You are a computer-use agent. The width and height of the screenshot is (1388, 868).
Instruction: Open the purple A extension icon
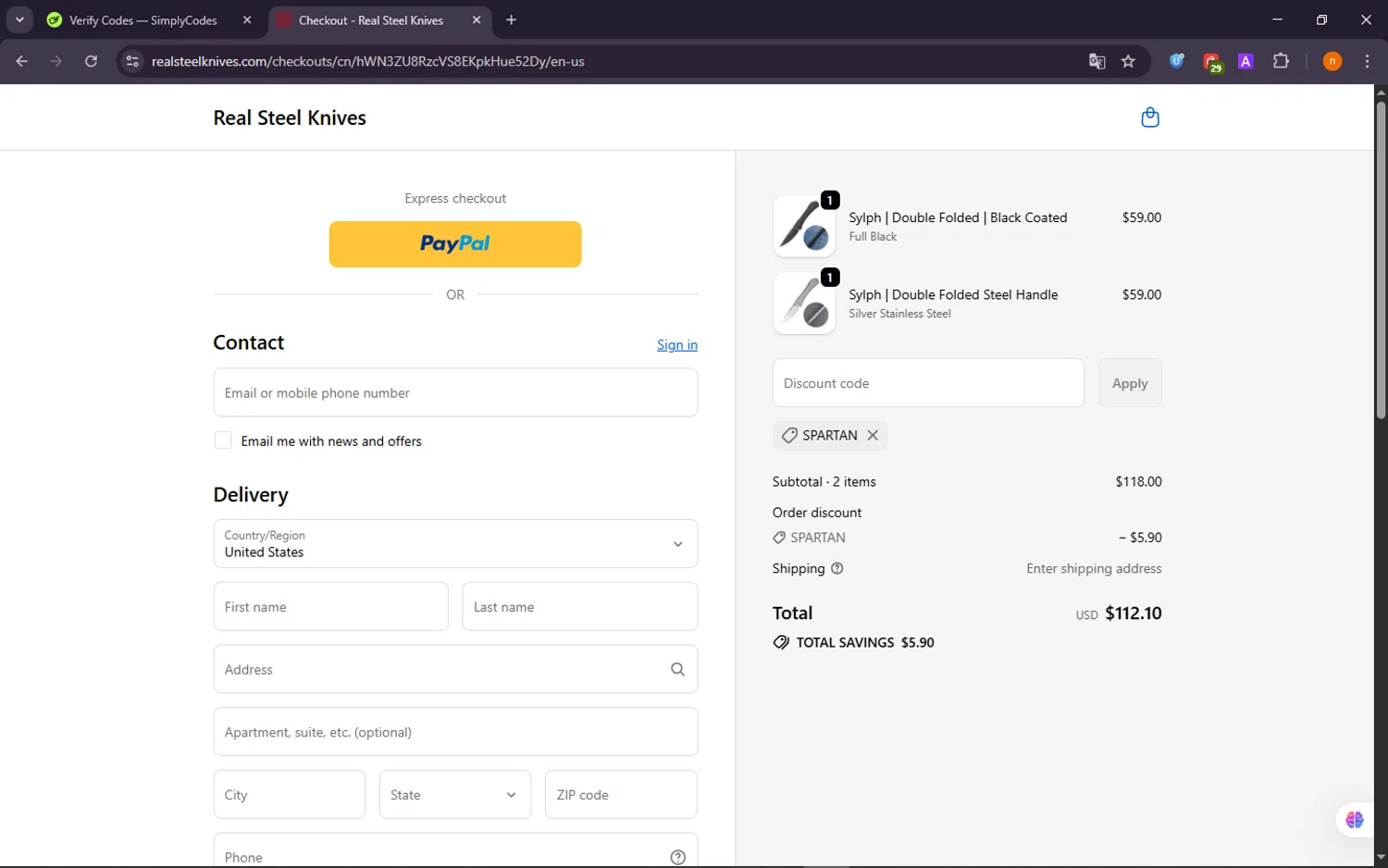coord(1246,61)
